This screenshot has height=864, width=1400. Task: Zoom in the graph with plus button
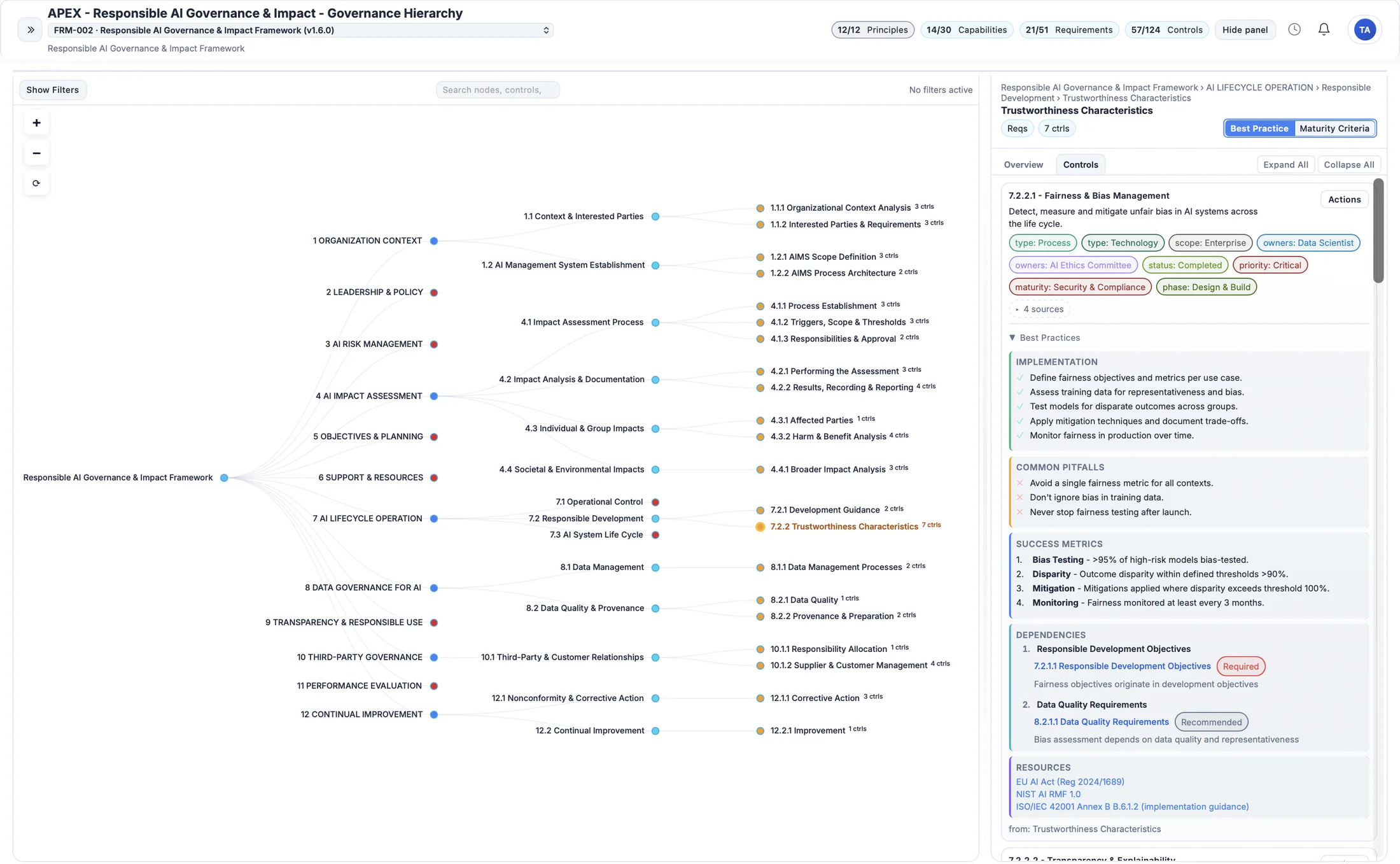click(36, 123)
